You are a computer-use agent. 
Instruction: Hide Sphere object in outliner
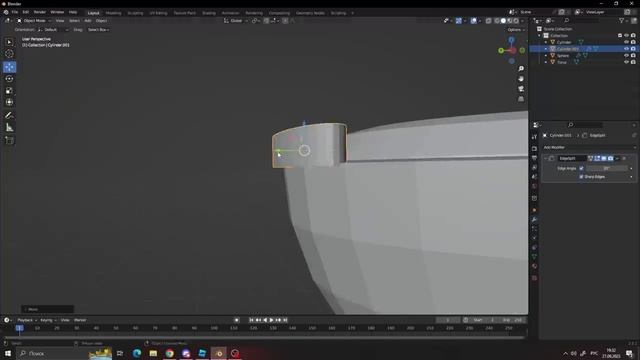click(x=627, y=55)
